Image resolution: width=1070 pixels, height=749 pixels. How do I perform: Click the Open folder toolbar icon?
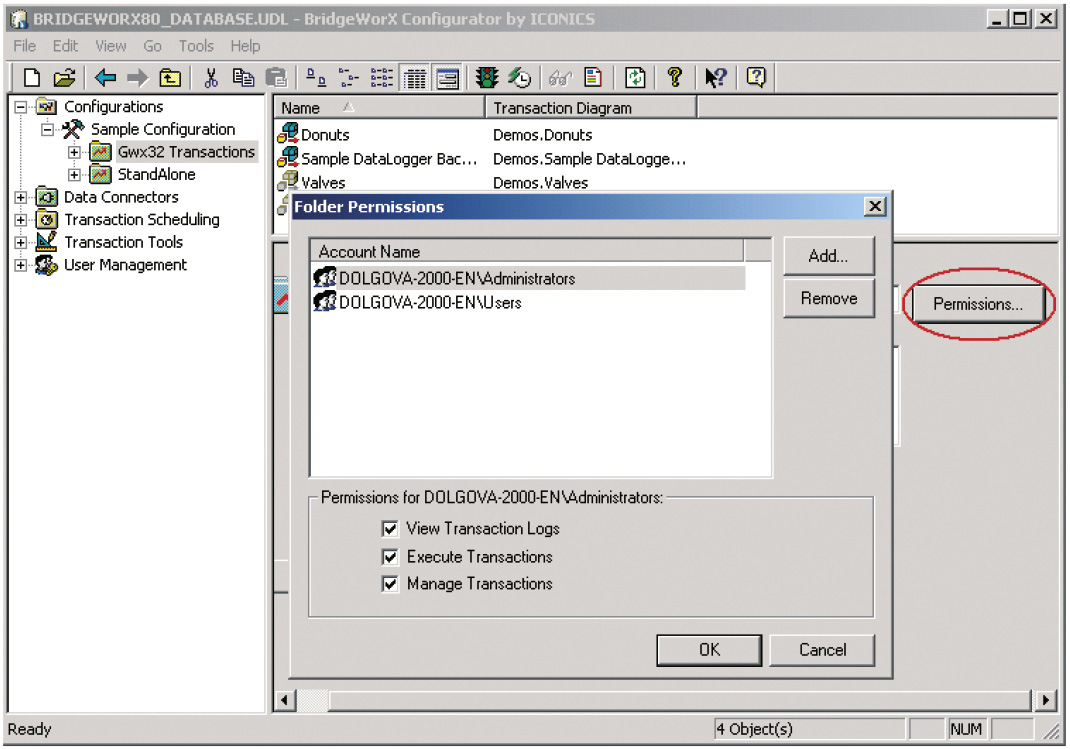[x=64, y=78]
